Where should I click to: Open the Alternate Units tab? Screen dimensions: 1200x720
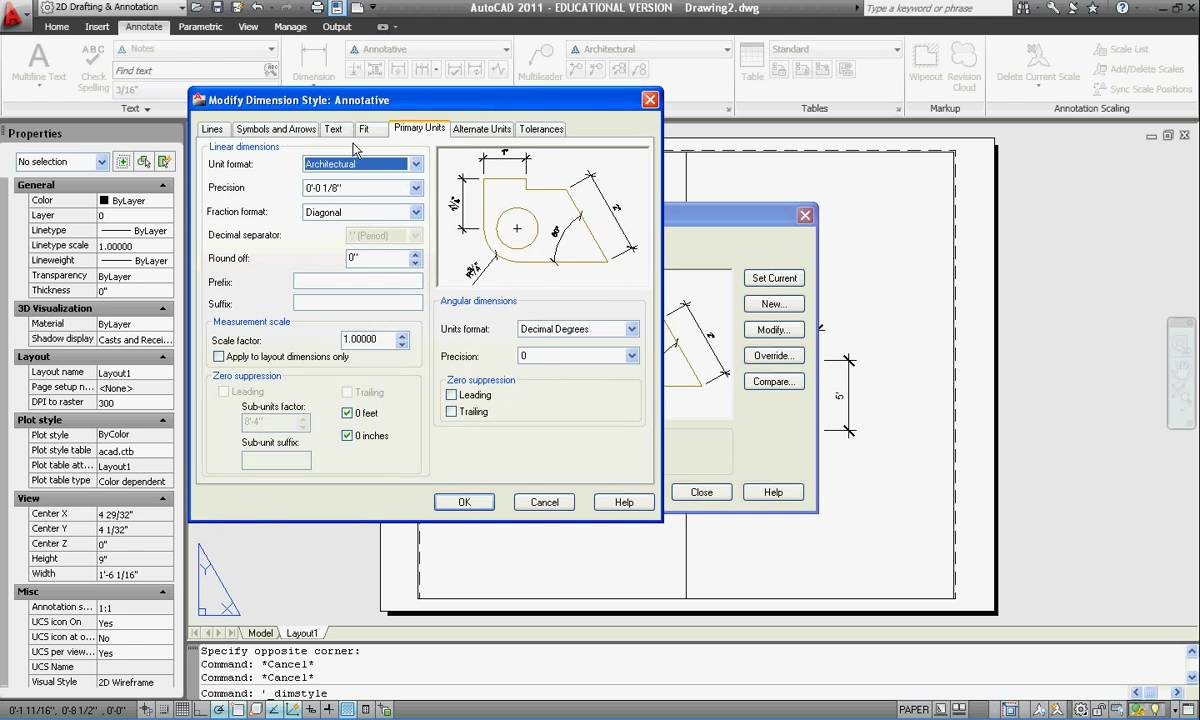point(482,129)
